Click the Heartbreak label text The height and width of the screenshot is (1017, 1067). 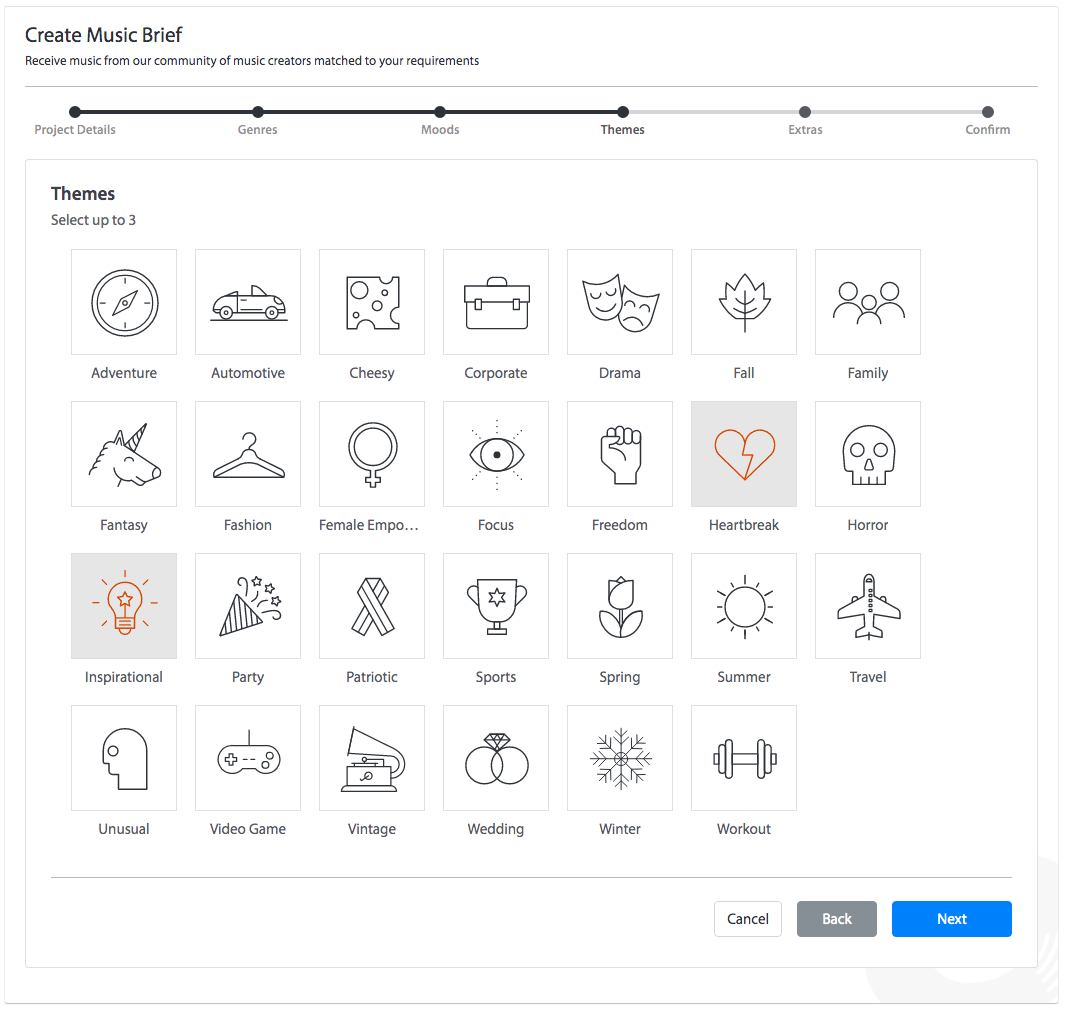pos(744,524)
